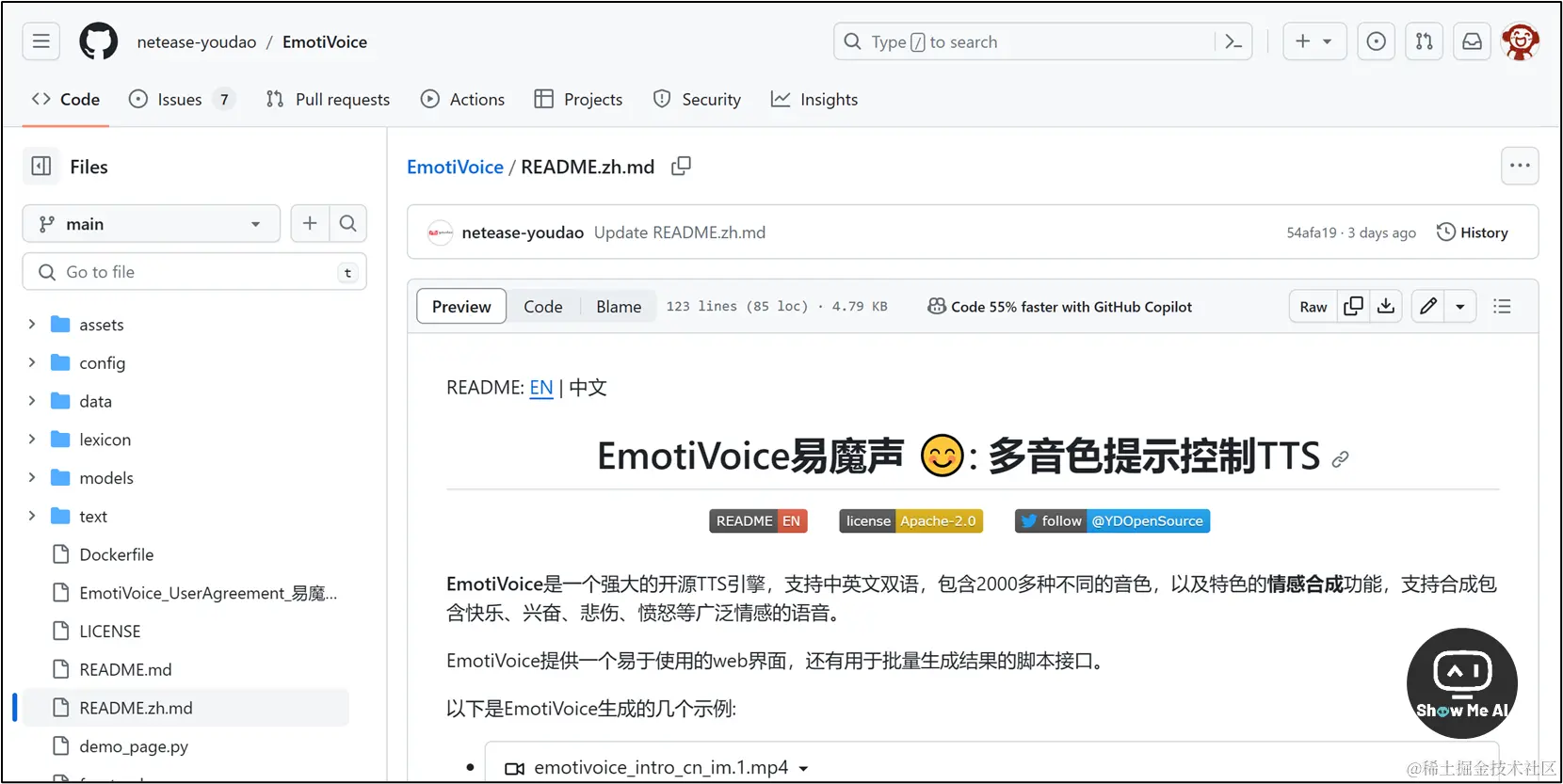Open the command palette icon
1563x784 pixels.
pos(1233,41)
